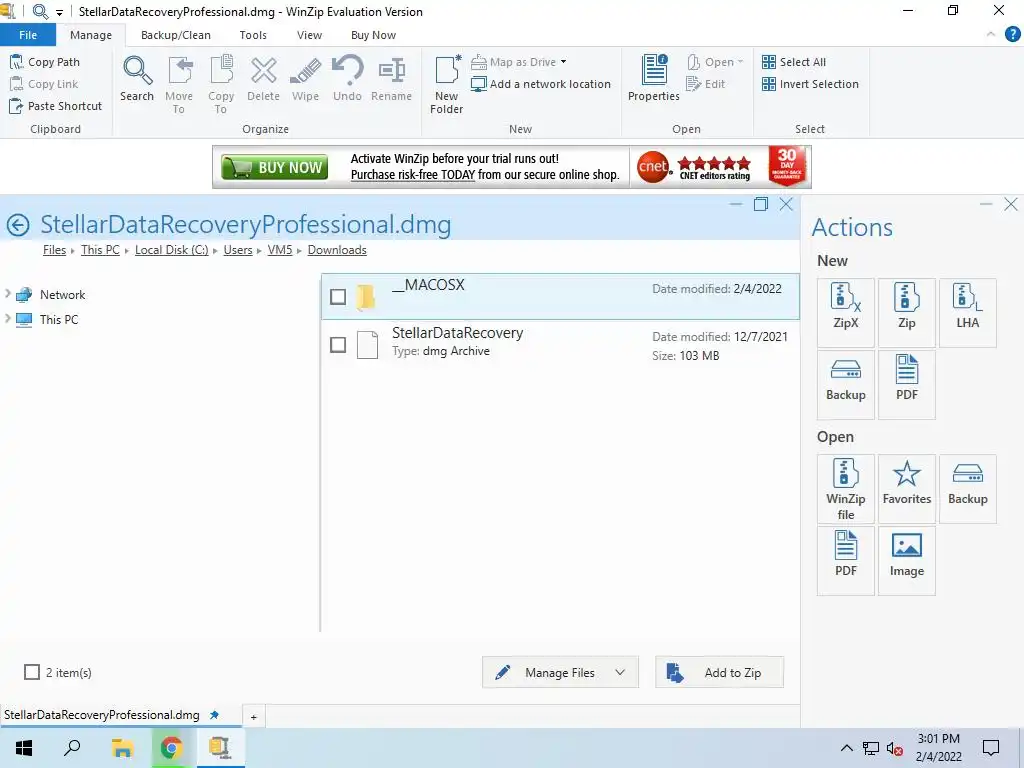Screen dimensions: 1024x768
Task: Click Invert Selection in ribbon
Action: click(x=810, y=84)
